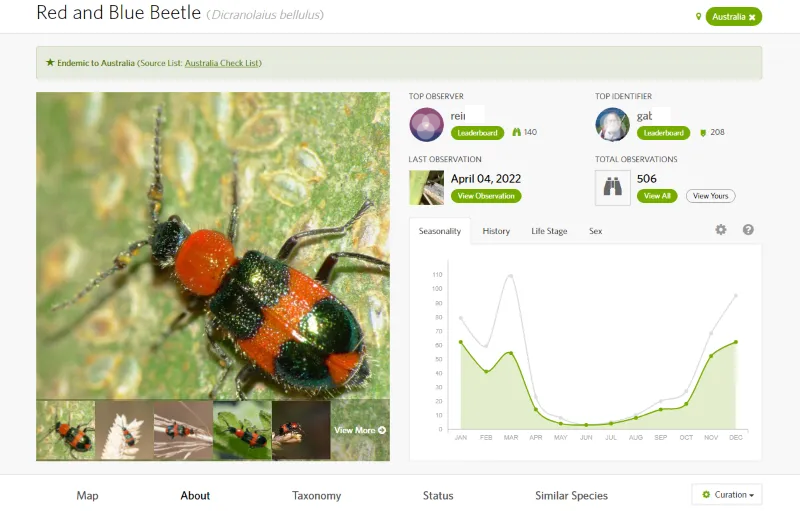Viewport: 800px width, 511px height.
Task: Open top observer's avatar
Action: [427, 125]
